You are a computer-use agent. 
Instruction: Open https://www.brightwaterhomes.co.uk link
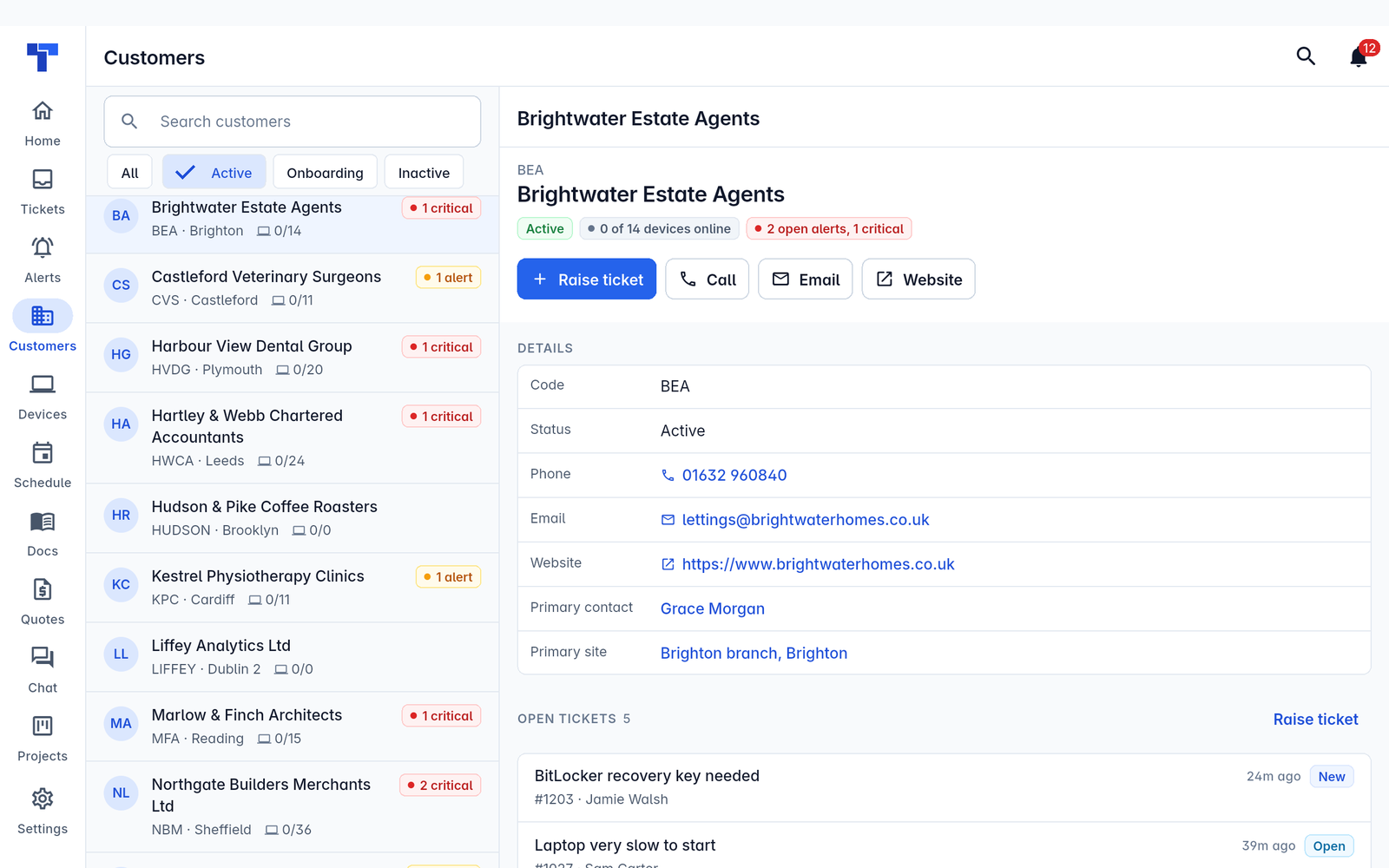[x=818, y=564]
